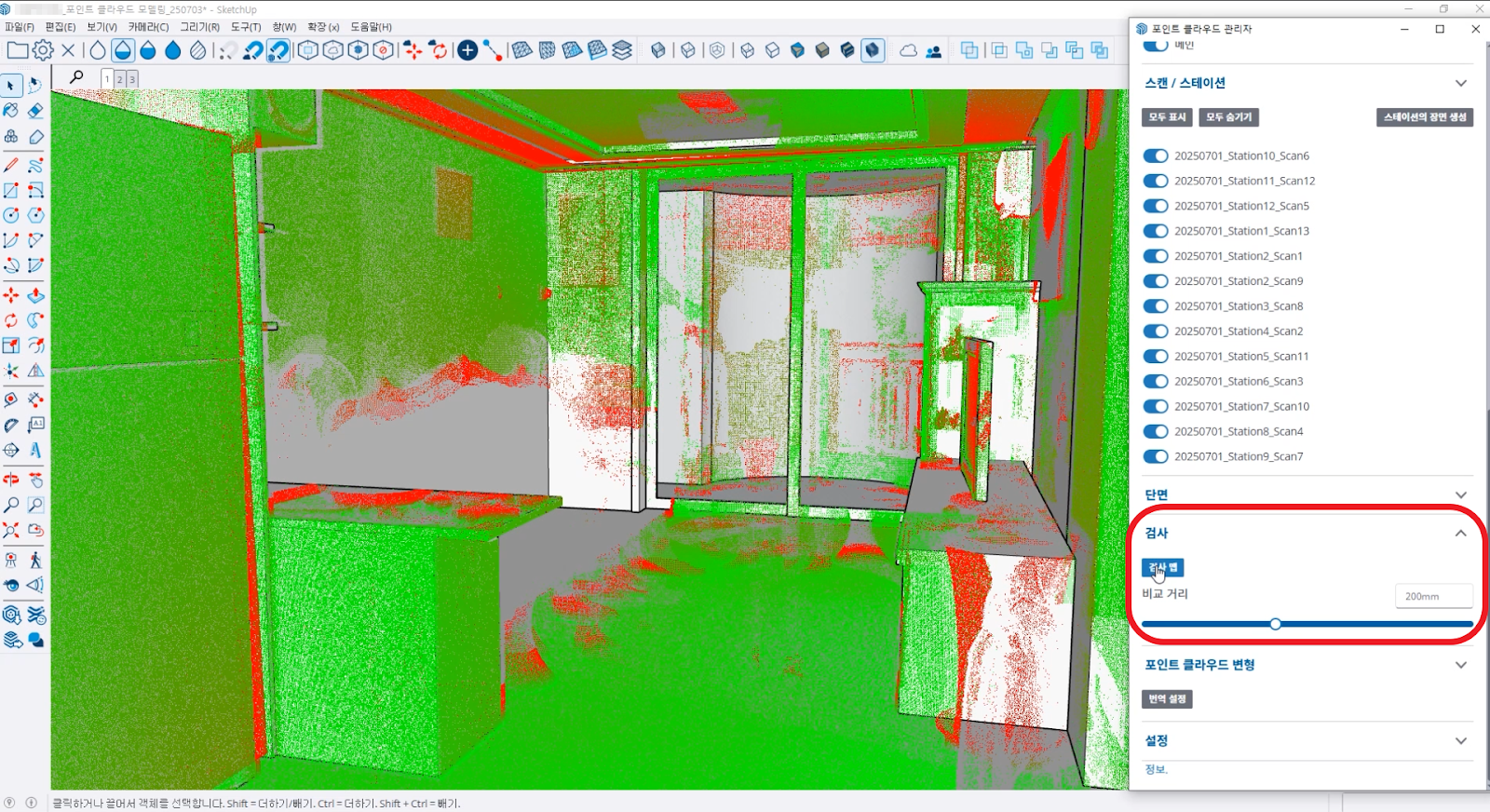Open the 카메라(C) menu
Viewport: 1490px width, 812px height.
(148, 27)
